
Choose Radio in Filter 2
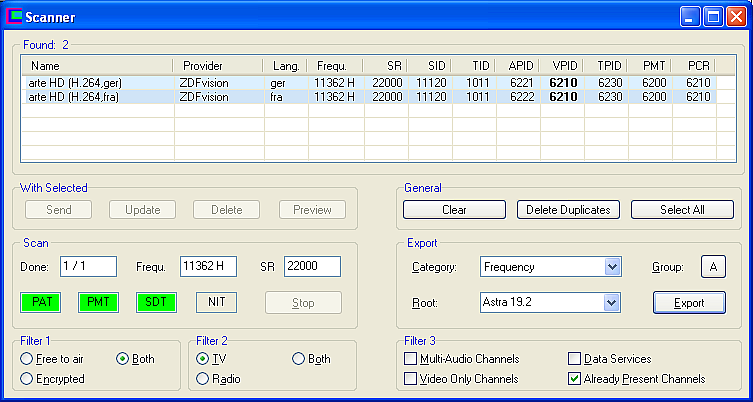pos(203,379)
